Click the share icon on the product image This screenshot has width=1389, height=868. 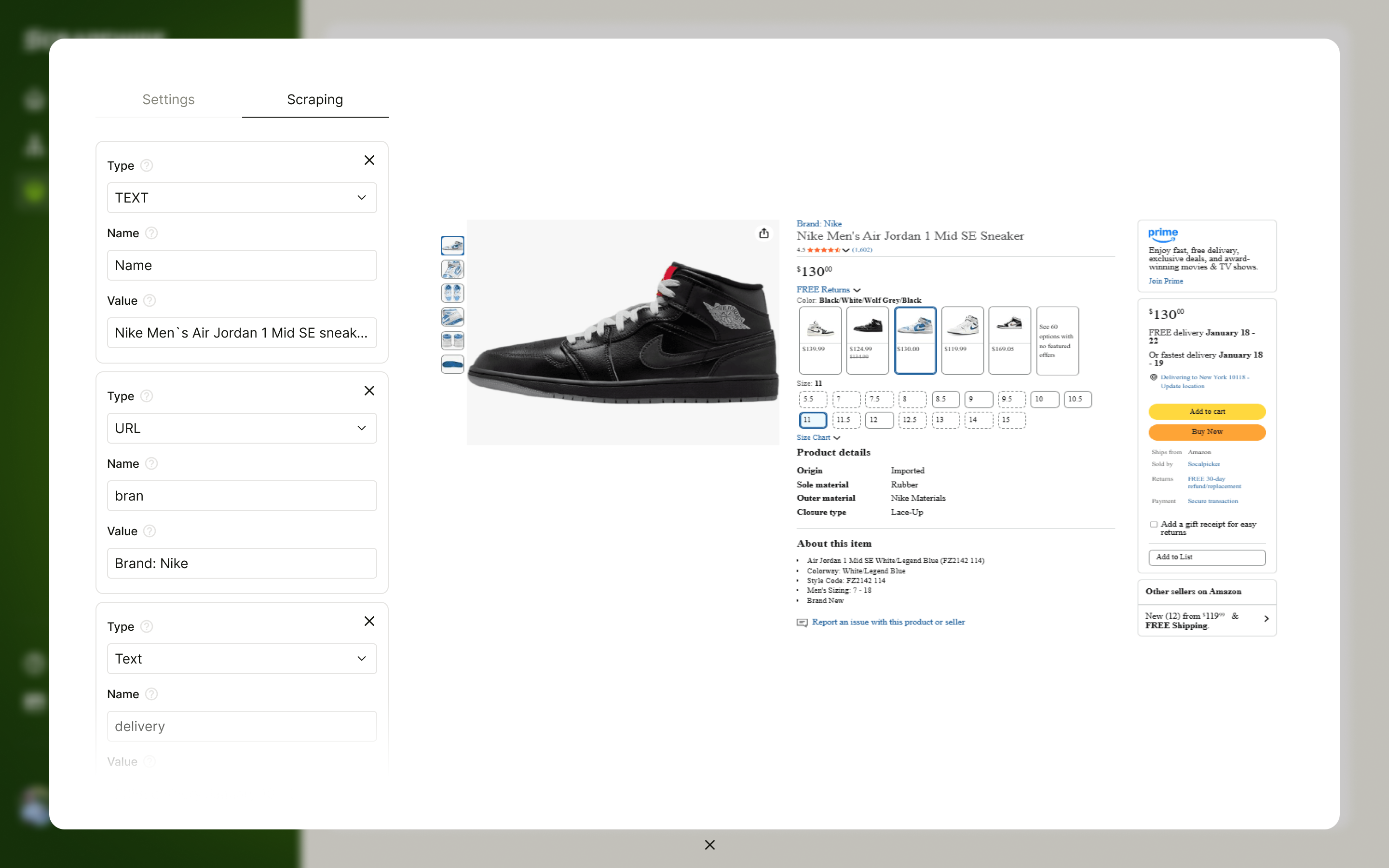[764, 233]
